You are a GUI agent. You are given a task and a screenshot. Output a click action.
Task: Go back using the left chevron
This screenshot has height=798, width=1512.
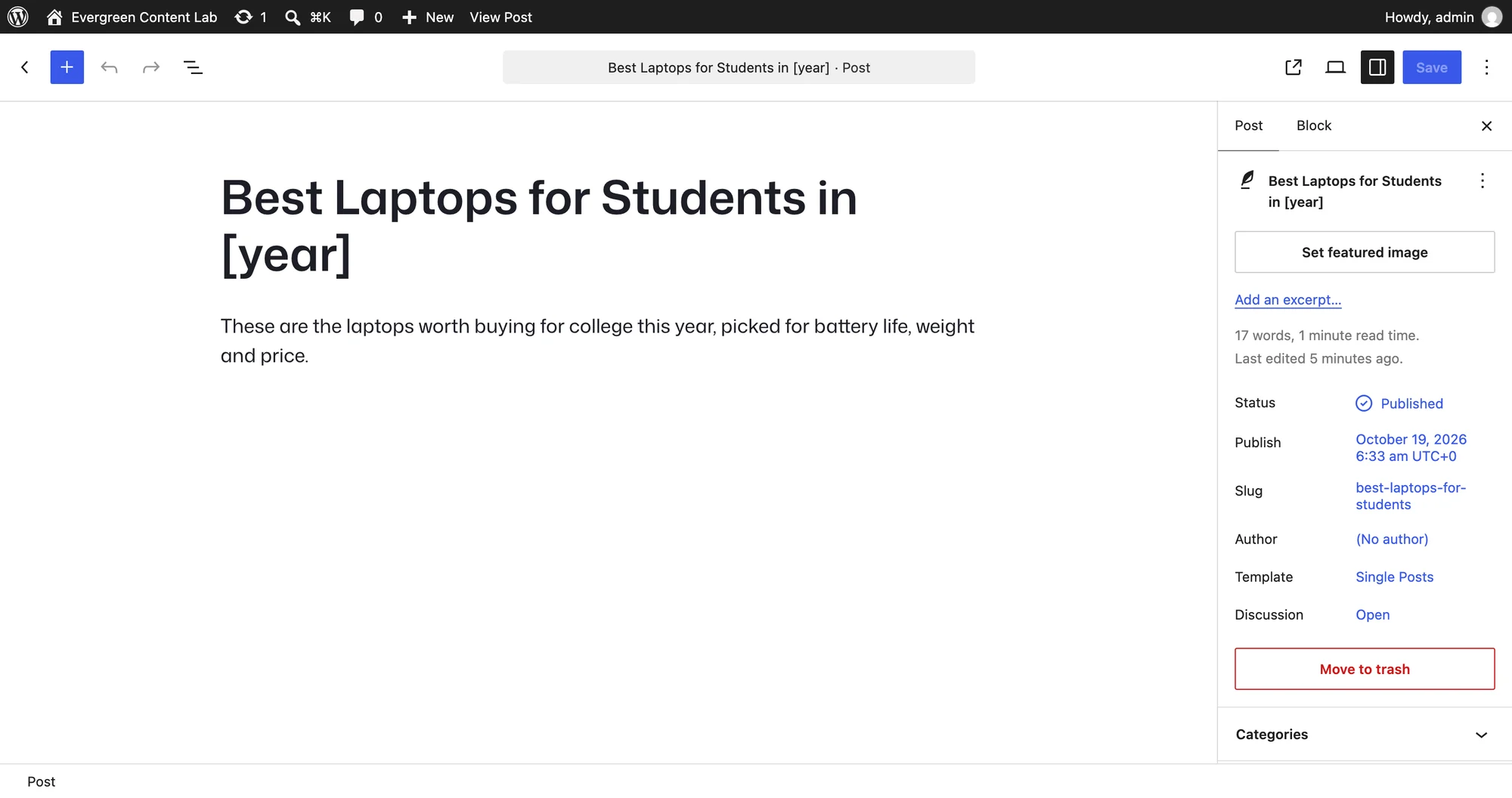pyautogui.click(x=25, y=67)
